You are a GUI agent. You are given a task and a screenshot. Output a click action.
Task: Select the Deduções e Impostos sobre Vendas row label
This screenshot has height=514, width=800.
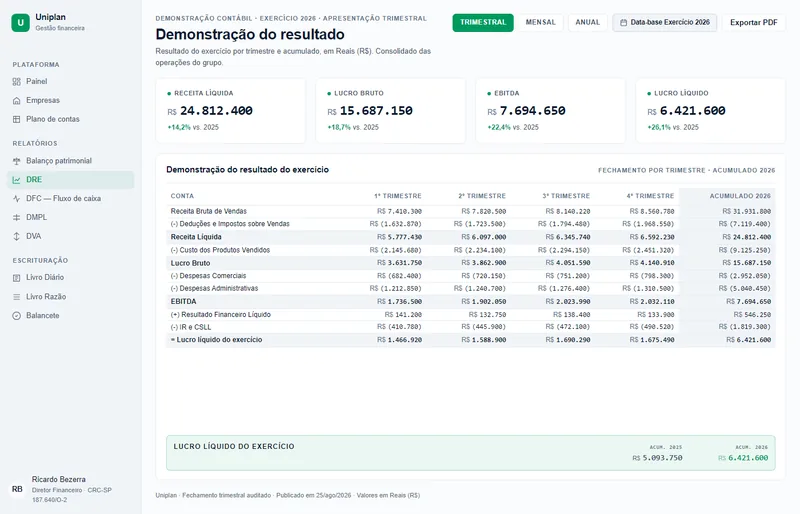tap(230, 224)
